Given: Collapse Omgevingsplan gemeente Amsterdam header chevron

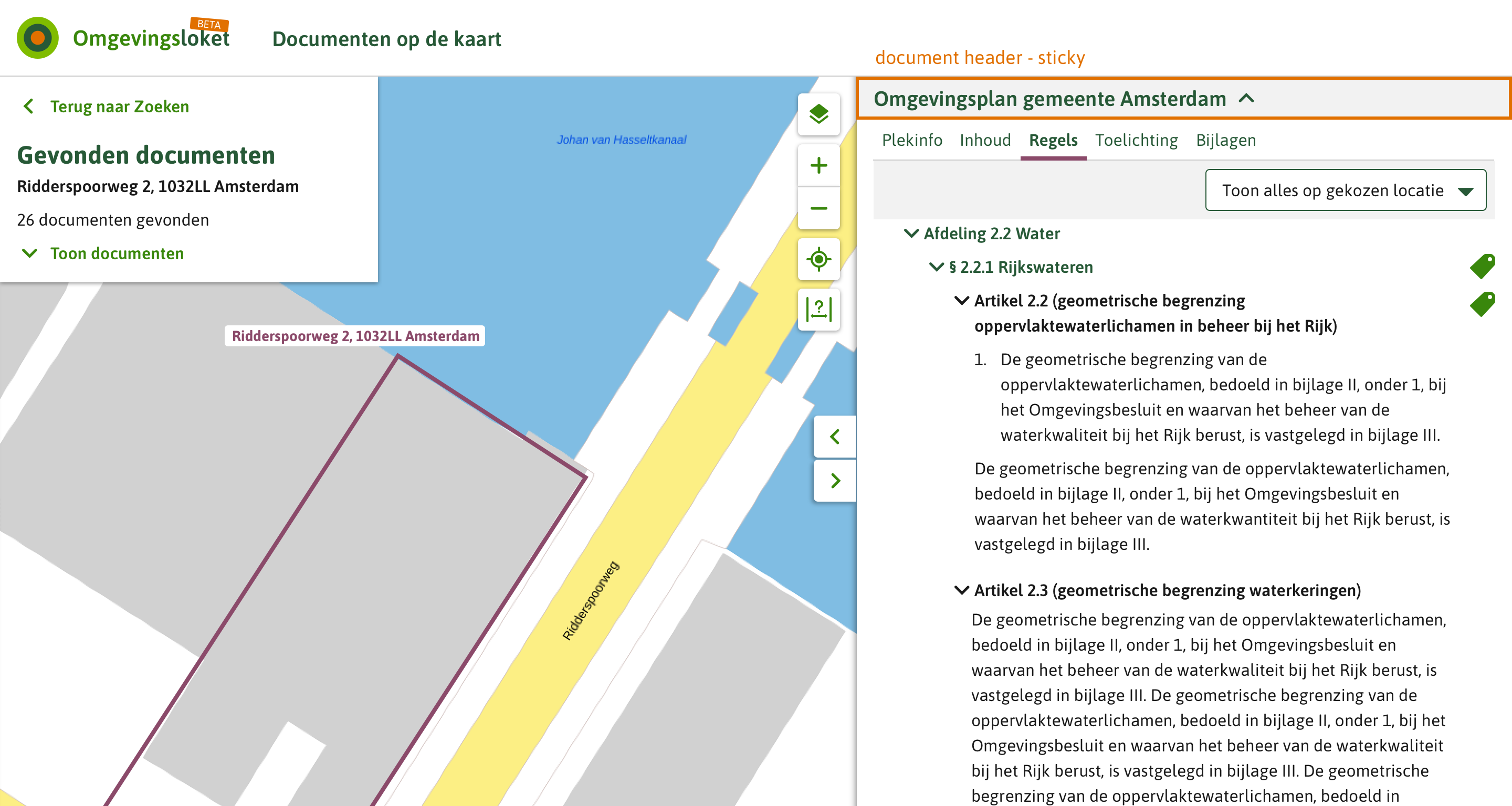Looking at the screenshot, I should 1246,99.
